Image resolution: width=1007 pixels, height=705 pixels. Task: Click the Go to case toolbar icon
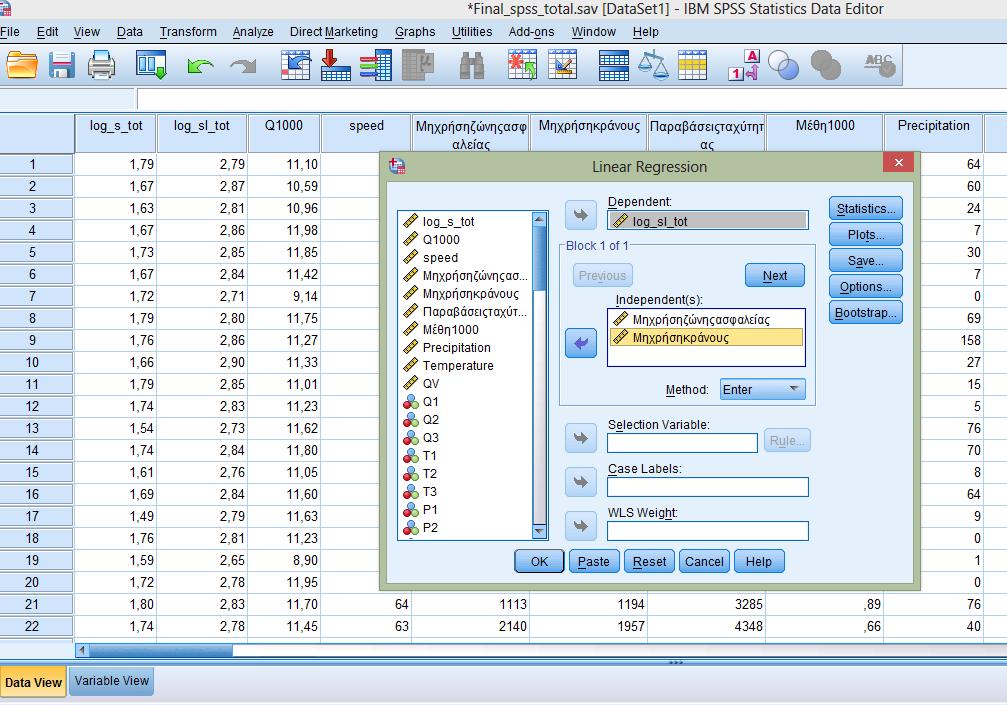295,65
